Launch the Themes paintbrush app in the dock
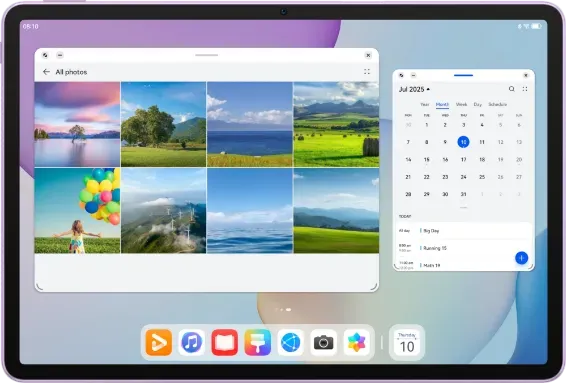Image resolution: width=566 pixels, height=383 pixels. click(x=257, y=342)
